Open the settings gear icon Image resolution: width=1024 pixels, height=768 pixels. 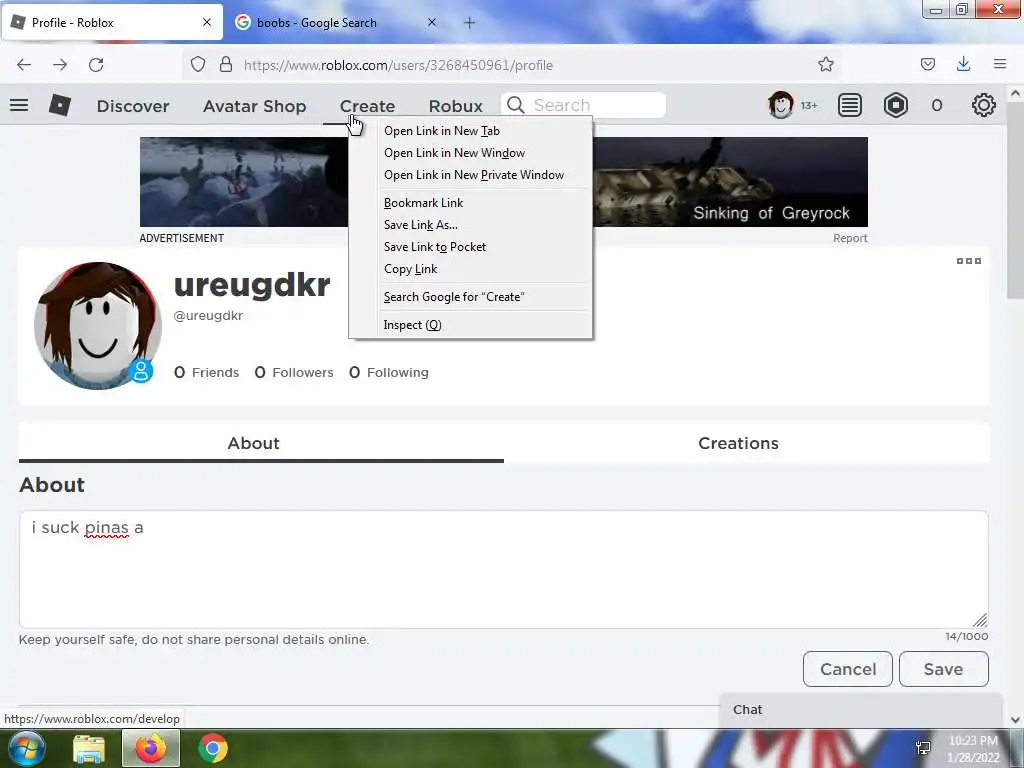984,105
